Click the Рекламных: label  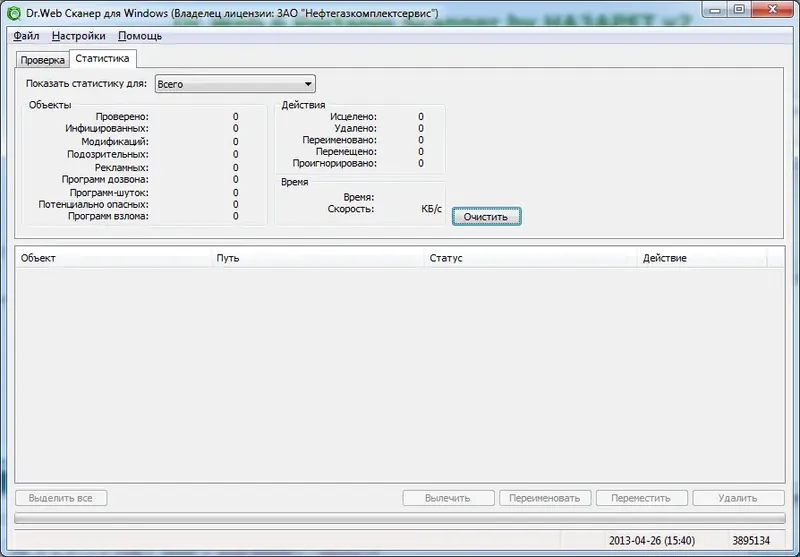(121, 168)
